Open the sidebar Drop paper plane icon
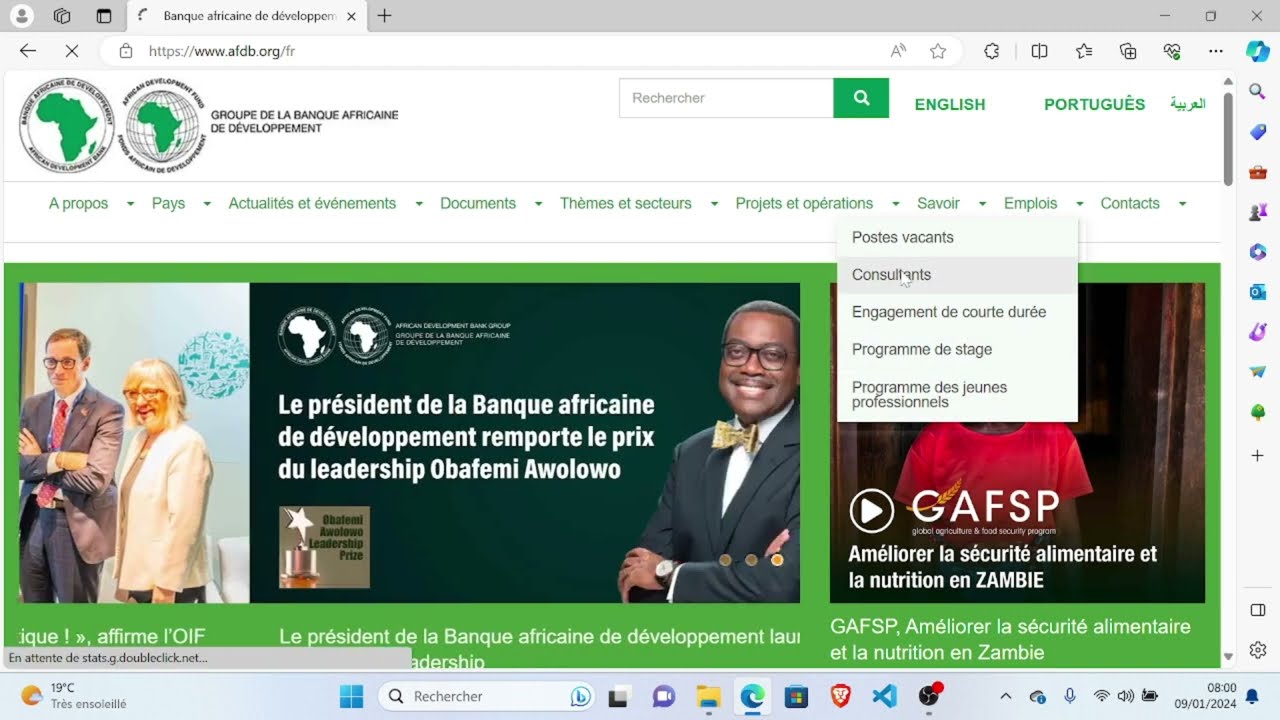 pos(1258,372)
